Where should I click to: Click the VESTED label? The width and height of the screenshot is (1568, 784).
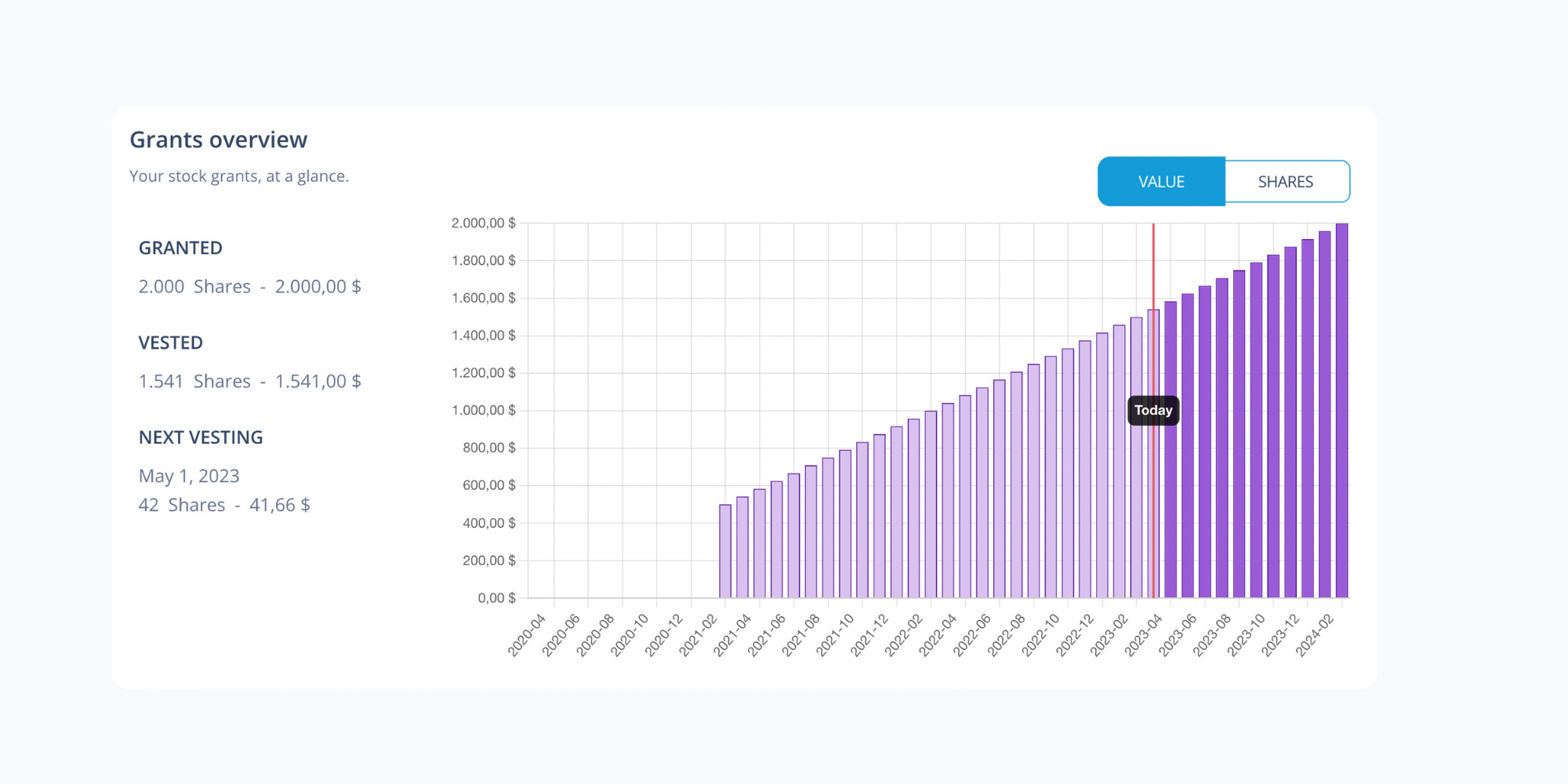tap(170, 343)
